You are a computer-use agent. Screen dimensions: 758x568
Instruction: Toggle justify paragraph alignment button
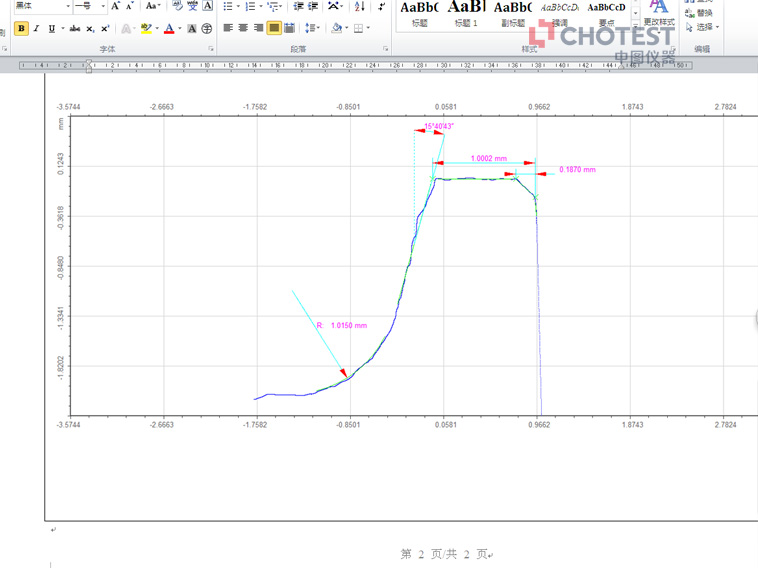[274, 28]
